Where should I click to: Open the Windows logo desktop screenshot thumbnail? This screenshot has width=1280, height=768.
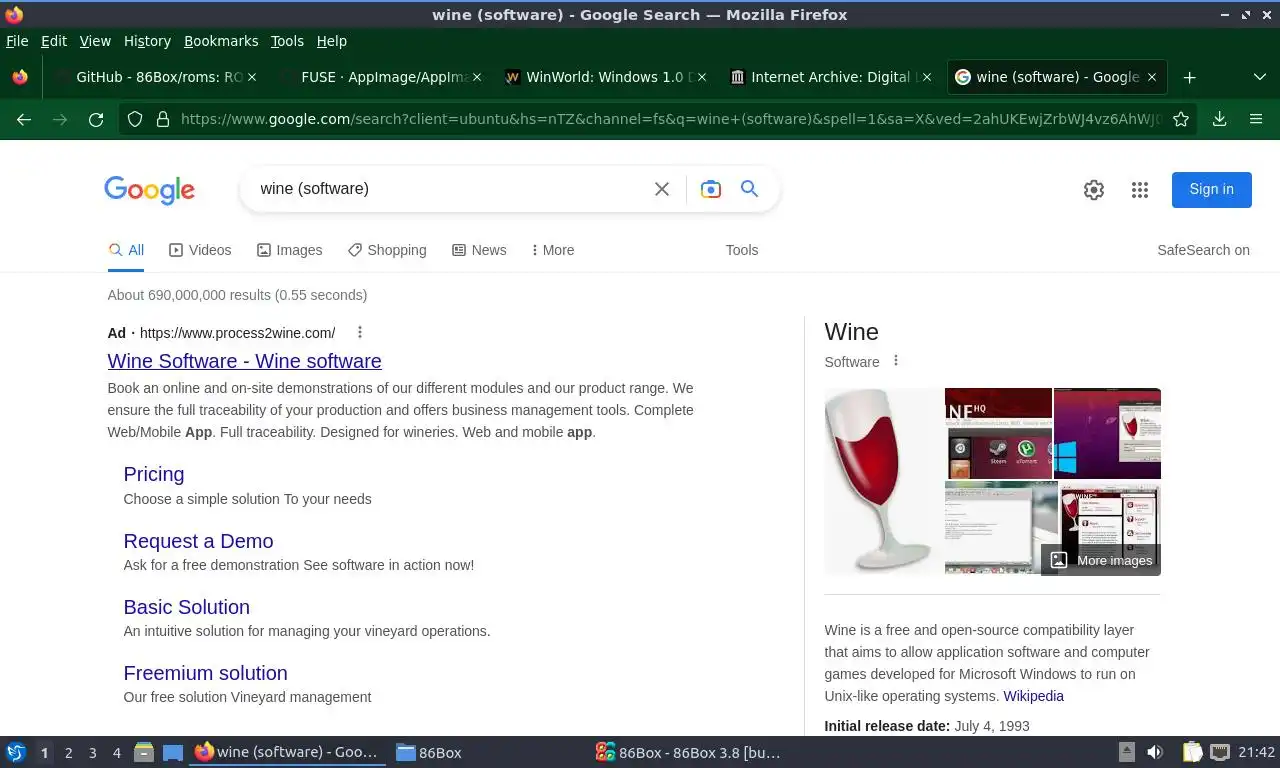[x=1107, y=433]
